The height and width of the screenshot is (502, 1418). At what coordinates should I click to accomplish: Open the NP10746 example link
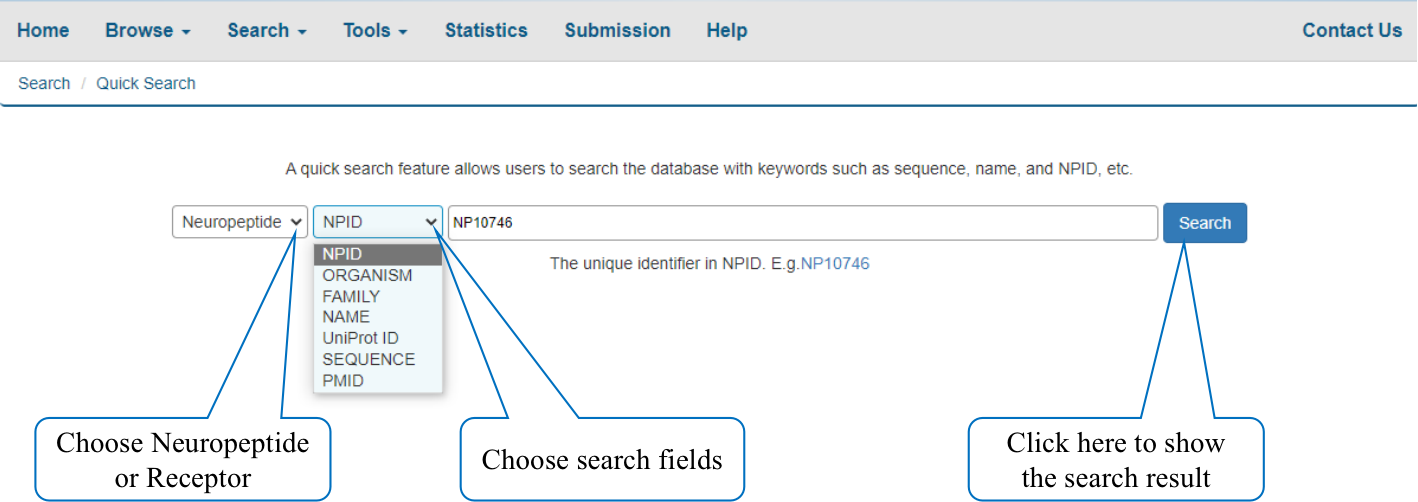click(x=835, y=264)
